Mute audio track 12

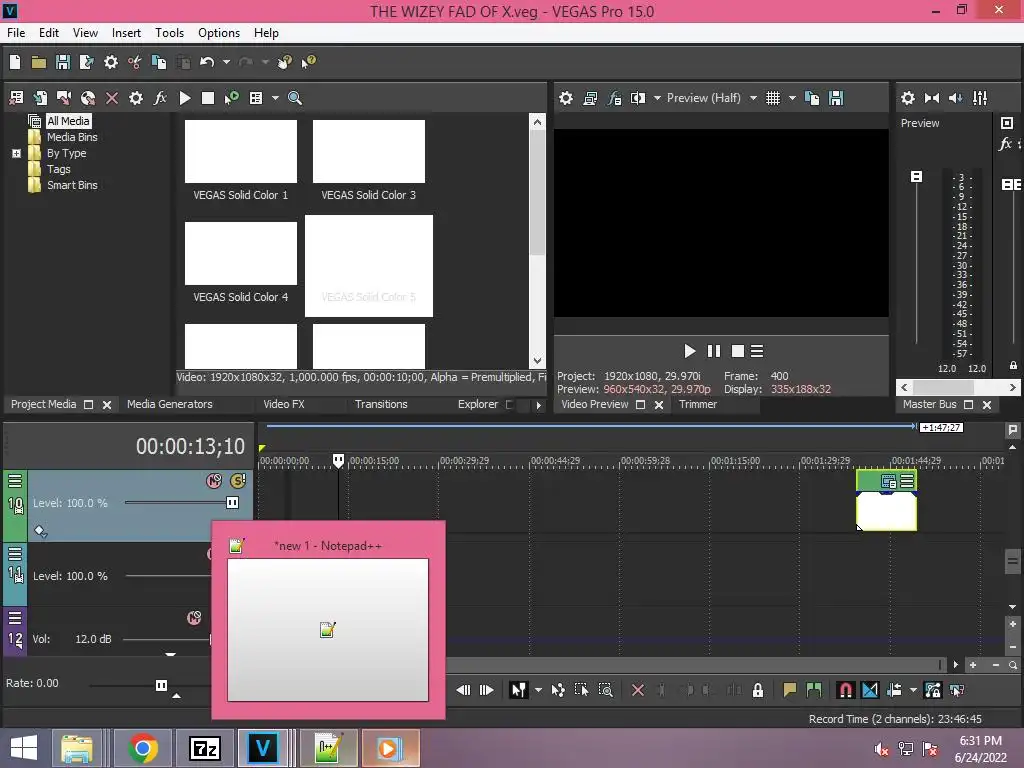[194, 618]
